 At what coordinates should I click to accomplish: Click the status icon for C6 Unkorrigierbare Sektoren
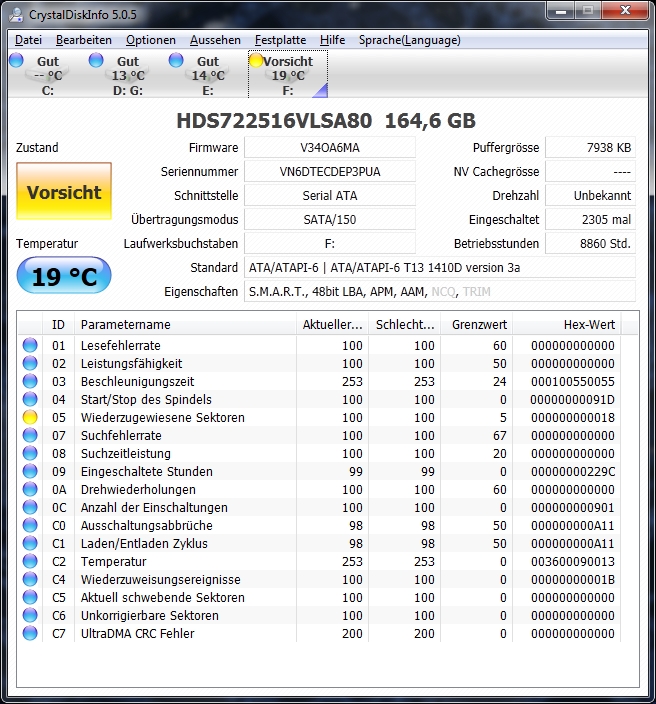coord(30,616)
